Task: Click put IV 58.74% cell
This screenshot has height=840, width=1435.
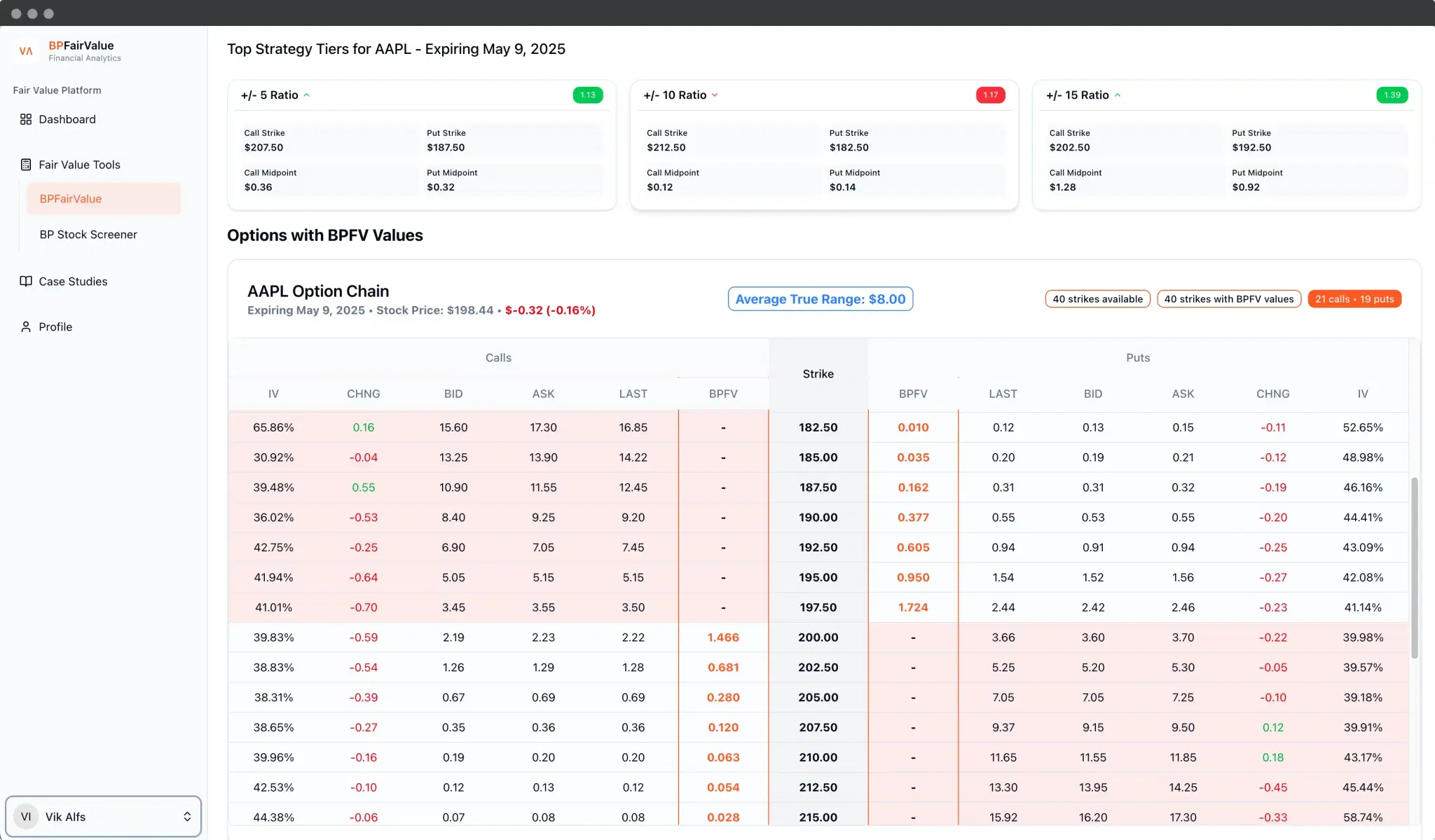Action: pyautogui.click(x=1363, y=818)
